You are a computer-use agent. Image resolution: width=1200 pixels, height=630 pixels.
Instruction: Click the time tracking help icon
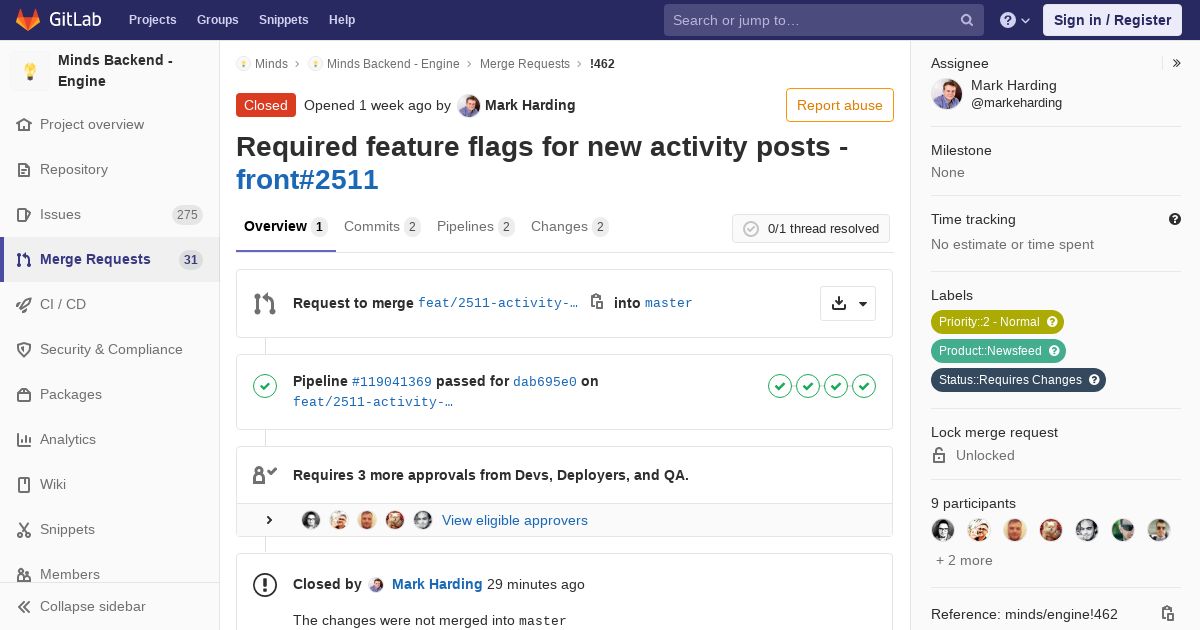(1175, 219)
